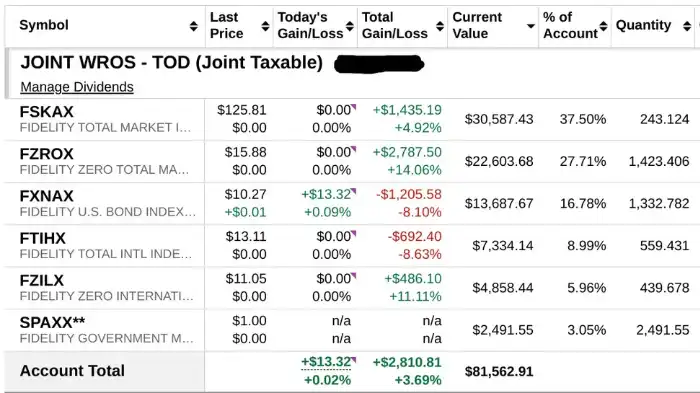Click the purple flag next to the FXNAX +$13.32 gain
The height and width of the screenshot is (393, 700).
pos(354,191)
